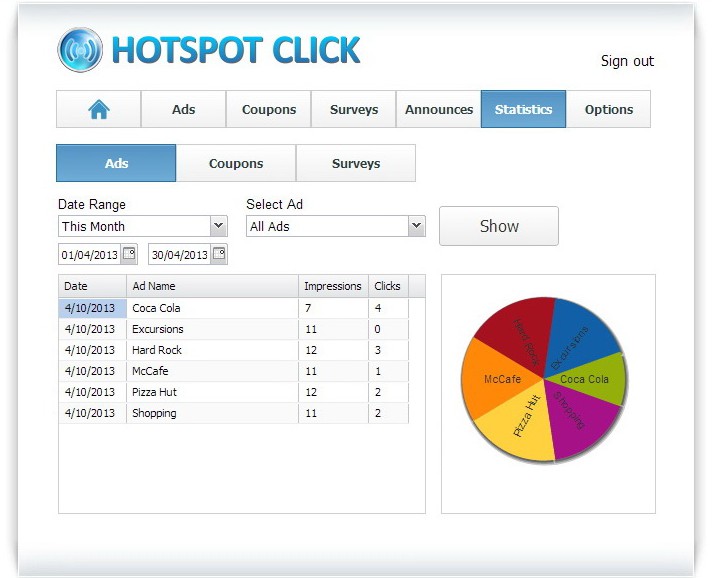The image size is (712, 578).
Task: Select the Ads statistics sub-tab
Action: (x=116, y=163)
